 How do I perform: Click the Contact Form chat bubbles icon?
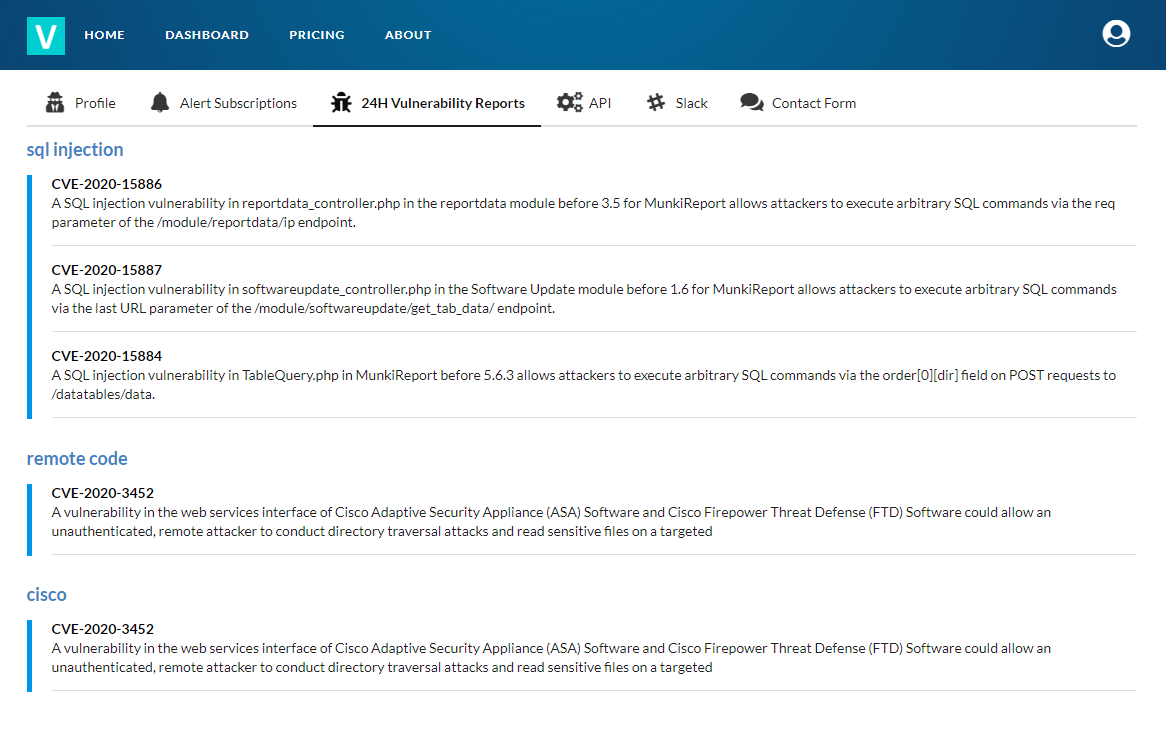pos(752,103)
